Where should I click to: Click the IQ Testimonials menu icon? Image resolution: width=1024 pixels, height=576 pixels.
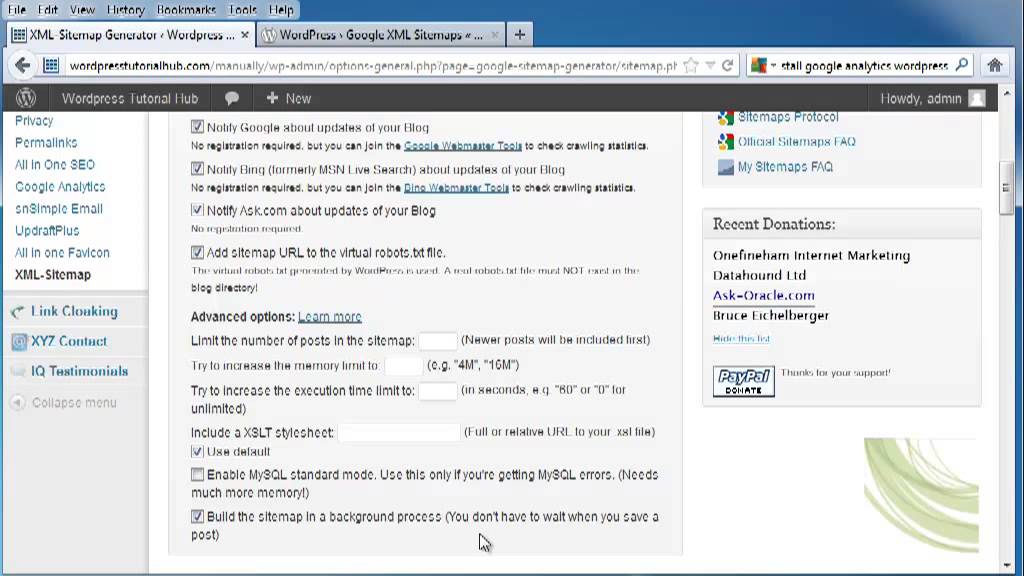click(x=18, y=372)
